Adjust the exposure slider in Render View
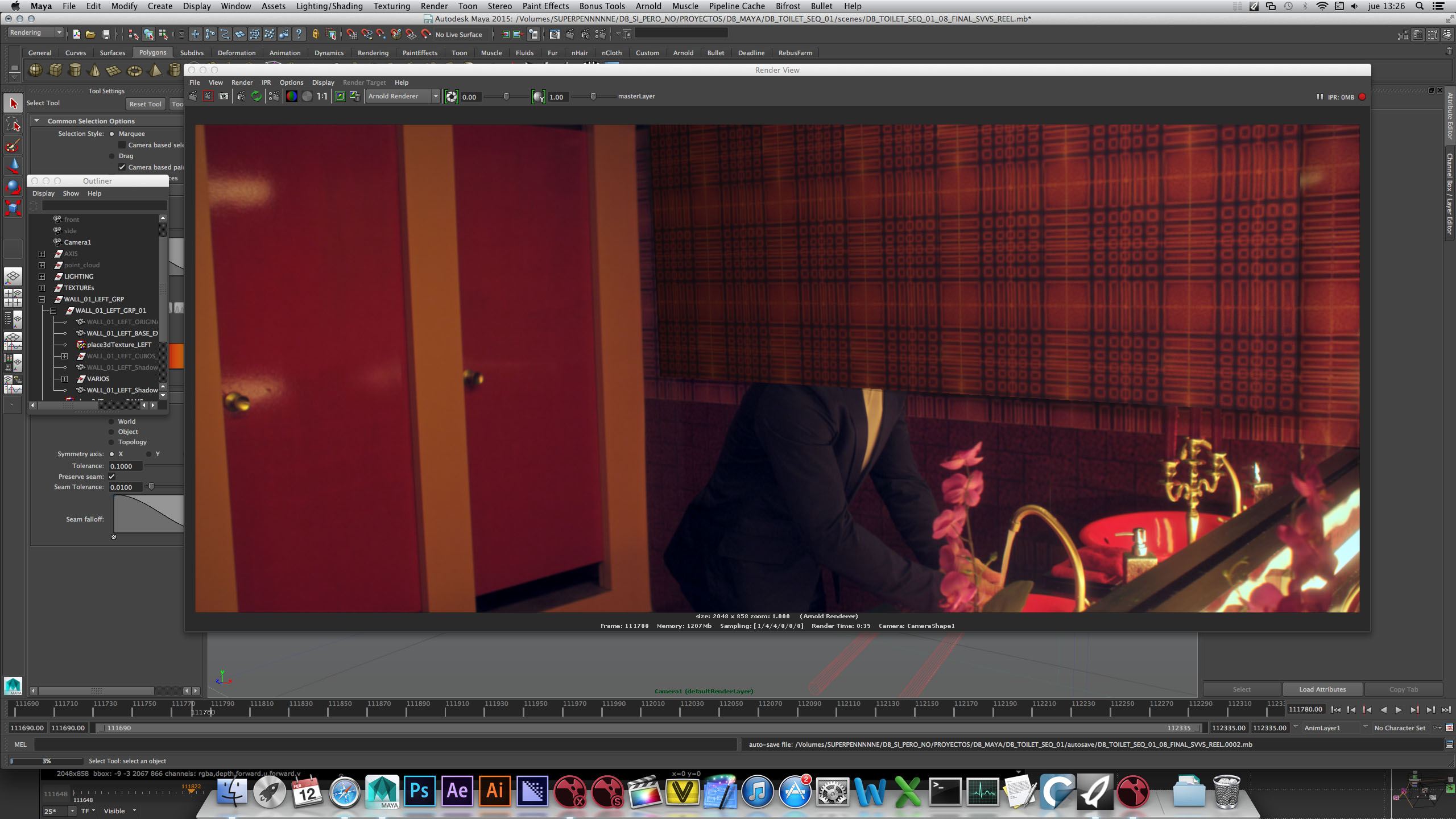Screen dimensions: 1456x819 pos(506,97)
